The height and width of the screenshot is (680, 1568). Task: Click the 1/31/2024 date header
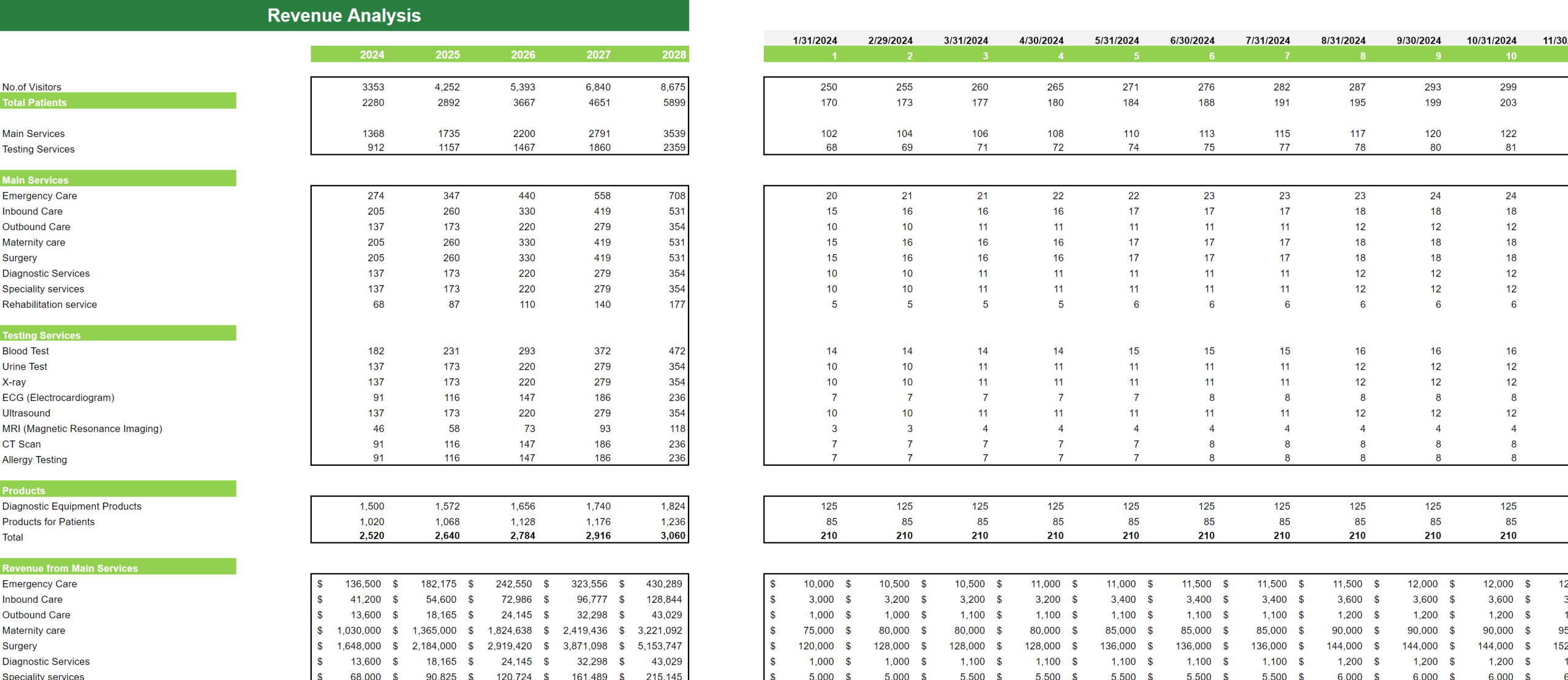click(x=815, y=40)
